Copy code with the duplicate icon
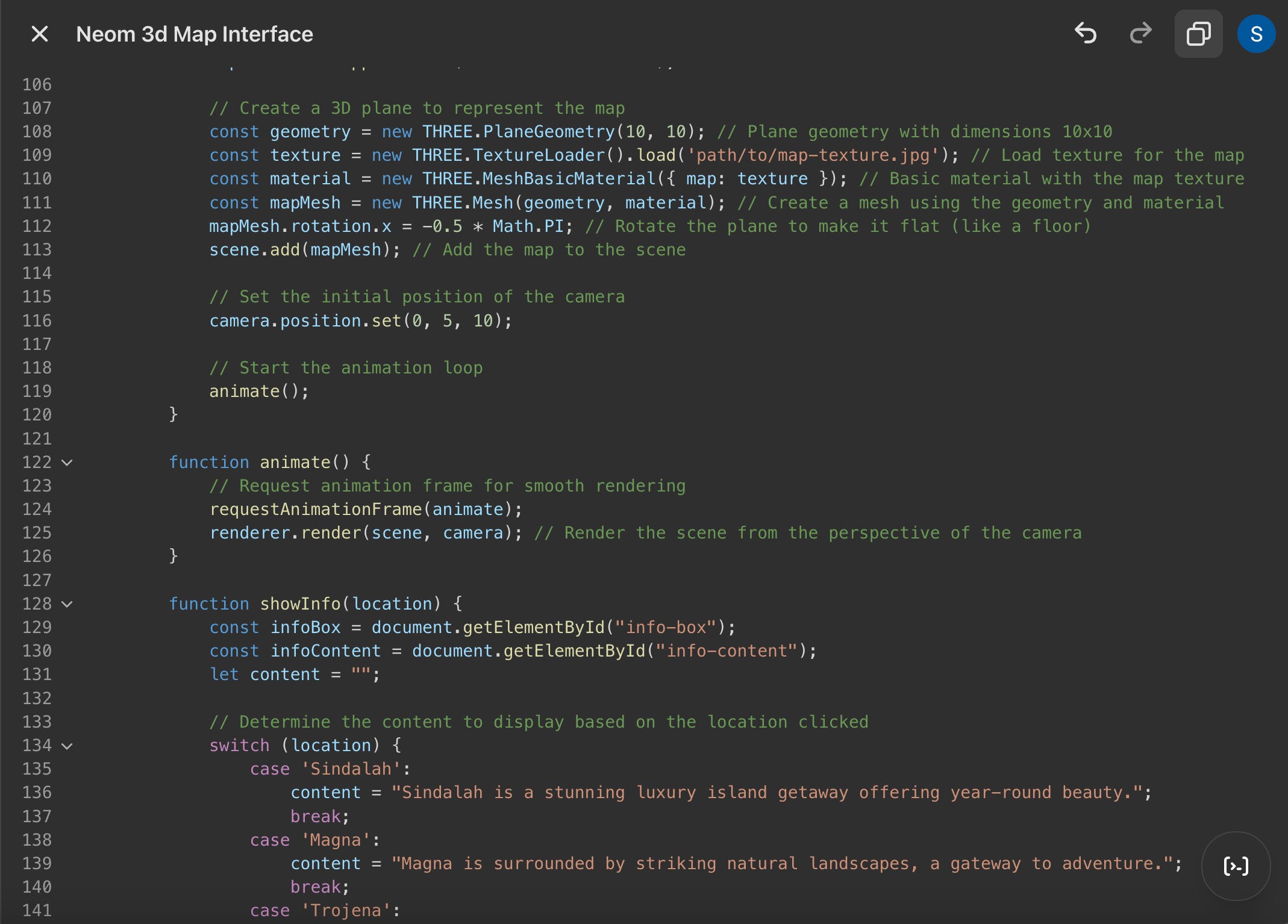The width and height of the screenshot is (1288, 924). tap(1198, 34)
